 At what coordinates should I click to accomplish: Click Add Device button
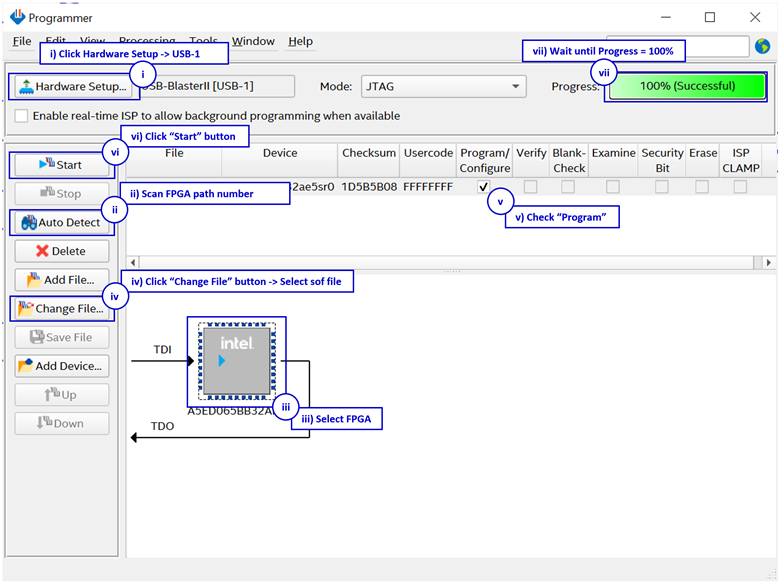click(x=61, y=366)
